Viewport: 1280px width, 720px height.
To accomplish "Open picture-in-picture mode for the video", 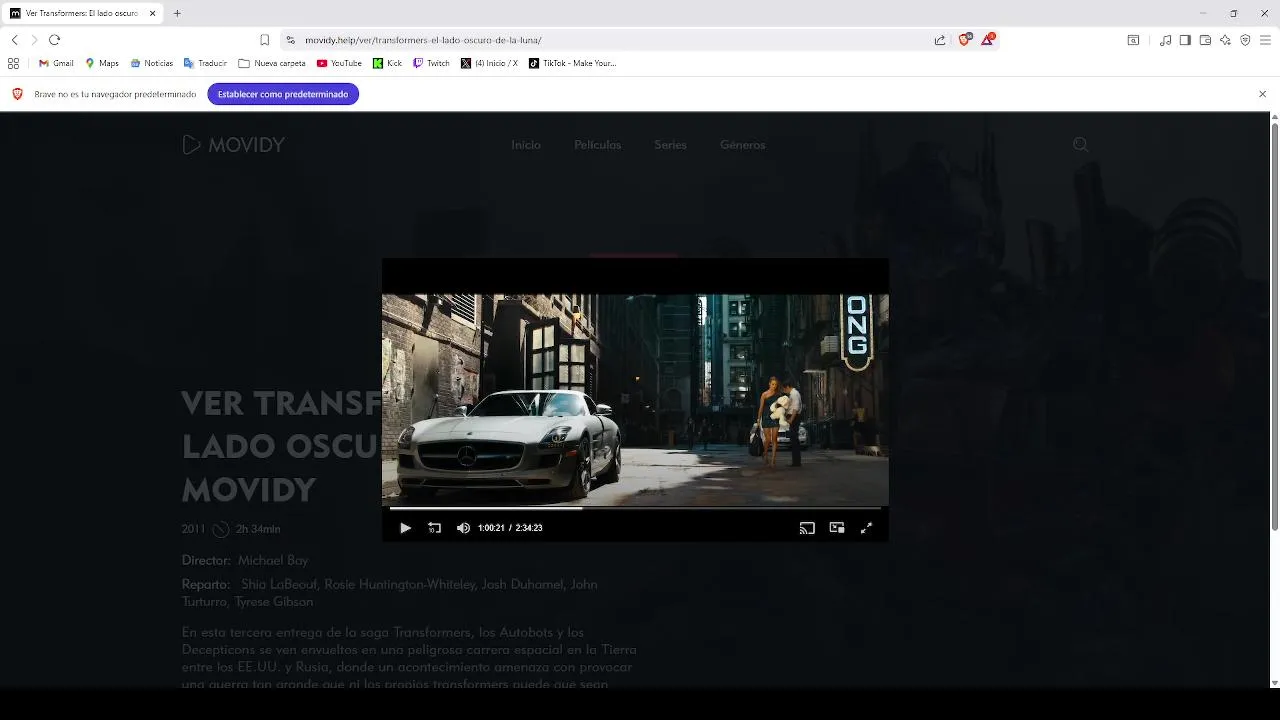I will tap(837, 528).
